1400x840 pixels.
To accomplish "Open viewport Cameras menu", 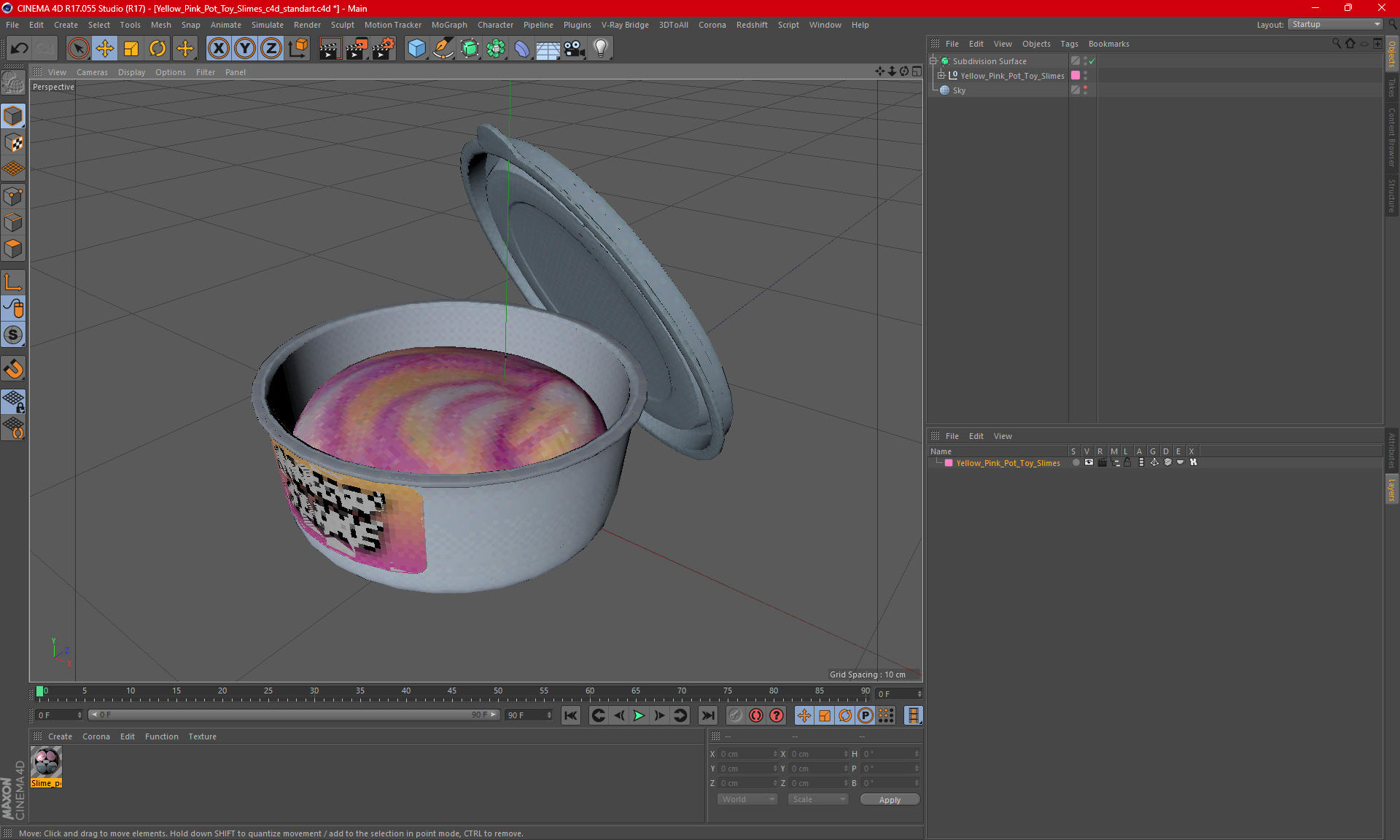I will 92,72.
